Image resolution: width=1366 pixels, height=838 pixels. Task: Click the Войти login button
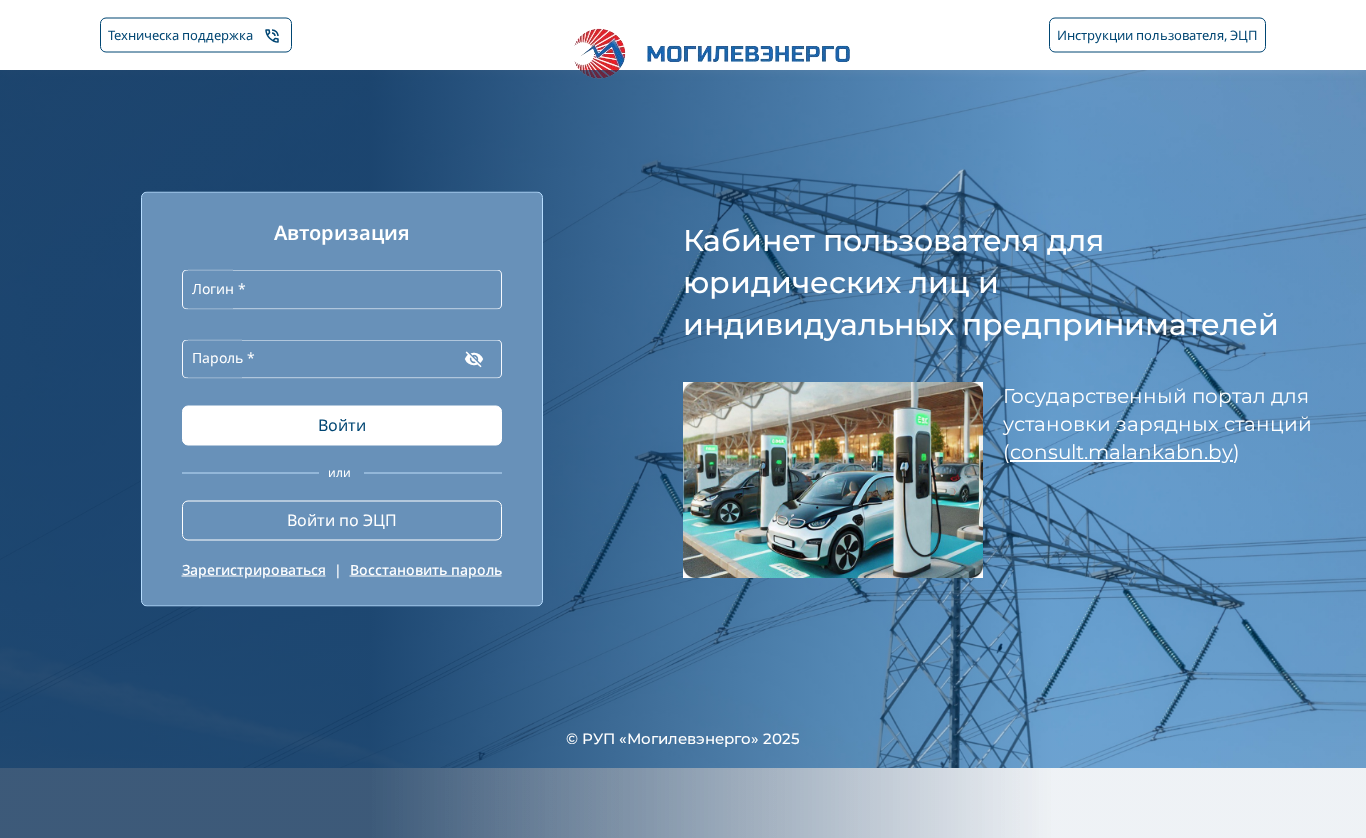pos(342,425)
